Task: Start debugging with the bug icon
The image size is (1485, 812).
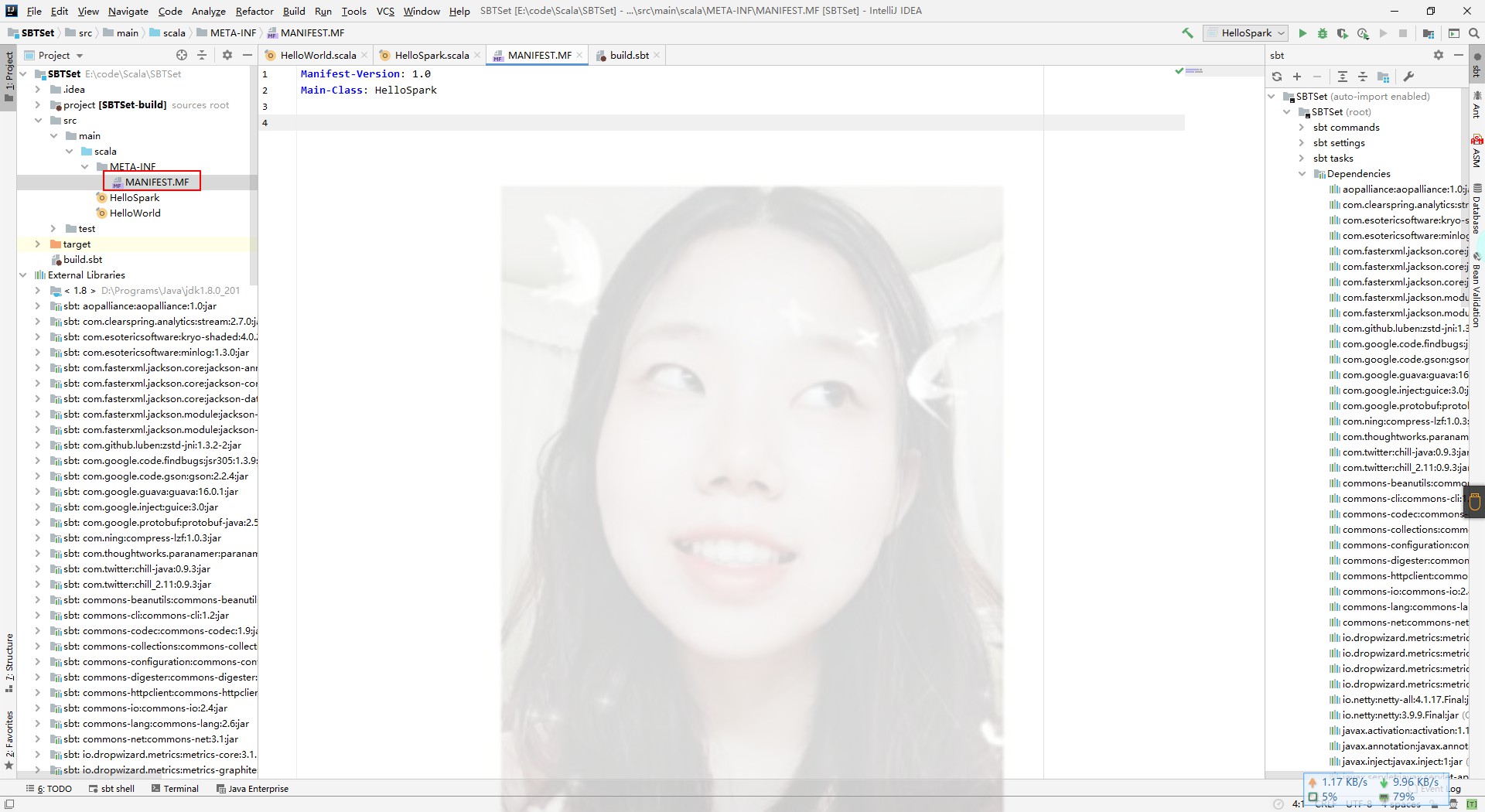Action: tap(1323, 33)
